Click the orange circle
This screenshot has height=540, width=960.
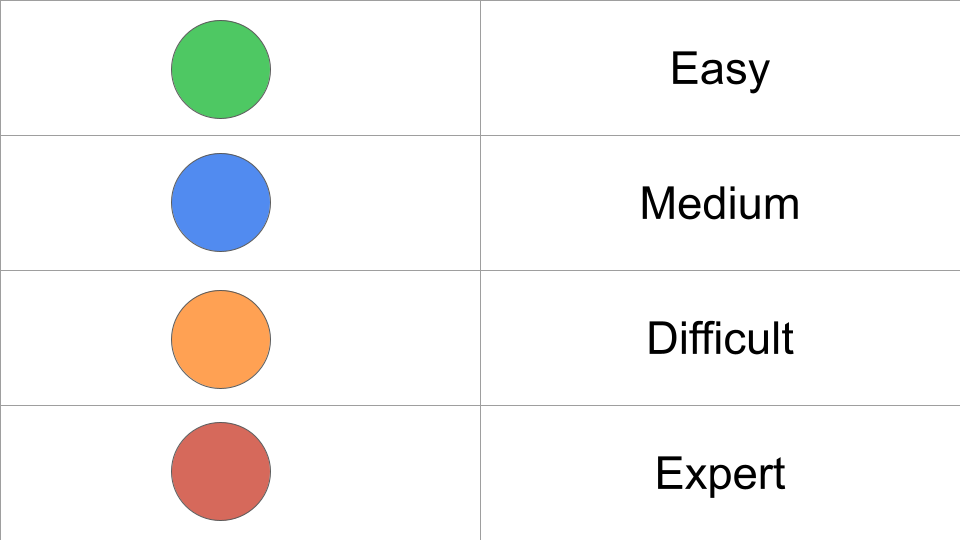pos(221,338)
